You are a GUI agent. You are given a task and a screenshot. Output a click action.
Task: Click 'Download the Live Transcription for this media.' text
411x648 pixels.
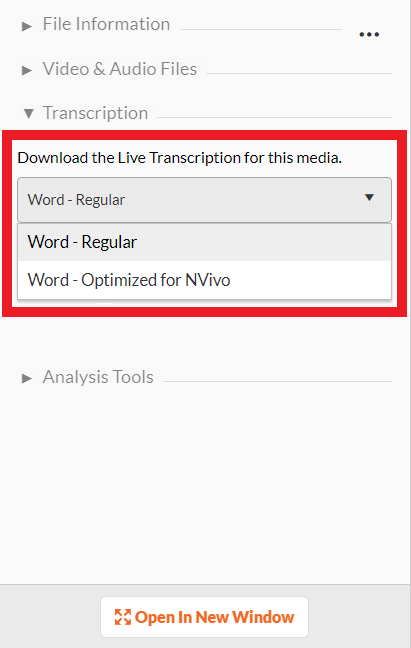click(x=180, y=158)
